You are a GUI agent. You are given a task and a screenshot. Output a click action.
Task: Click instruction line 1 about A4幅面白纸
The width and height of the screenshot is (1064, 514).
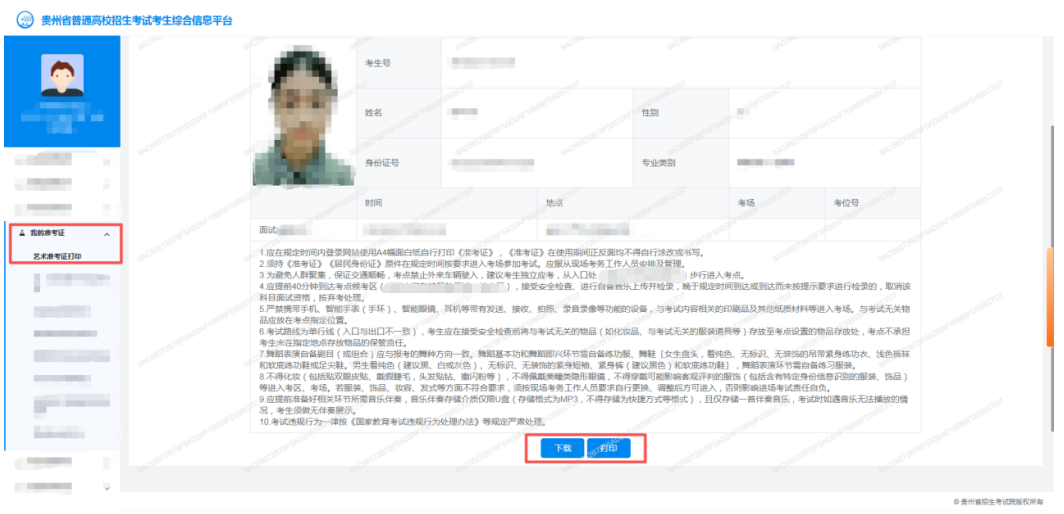(x=482, y=253)
